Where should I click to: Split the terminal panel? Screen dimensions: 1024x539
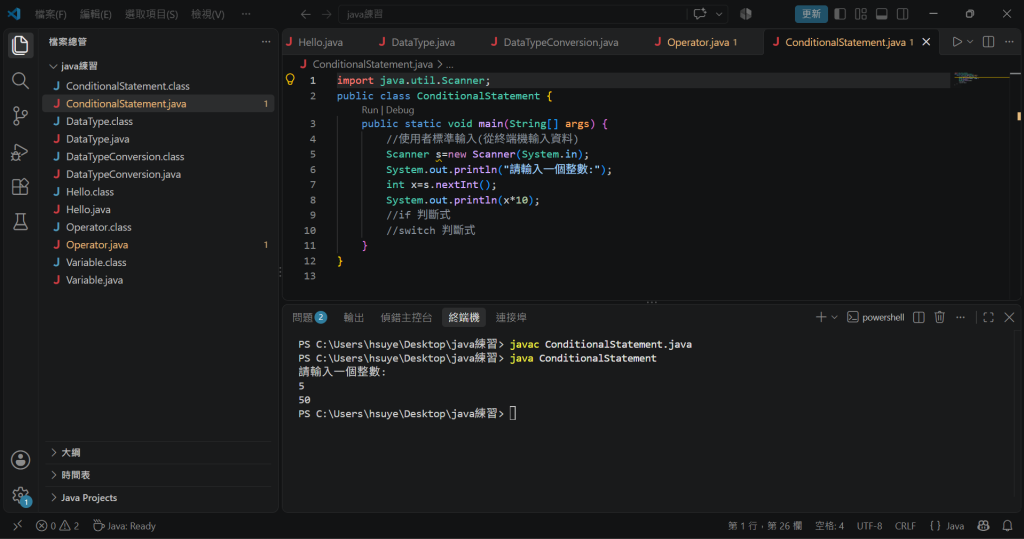[x=919, y=318]
